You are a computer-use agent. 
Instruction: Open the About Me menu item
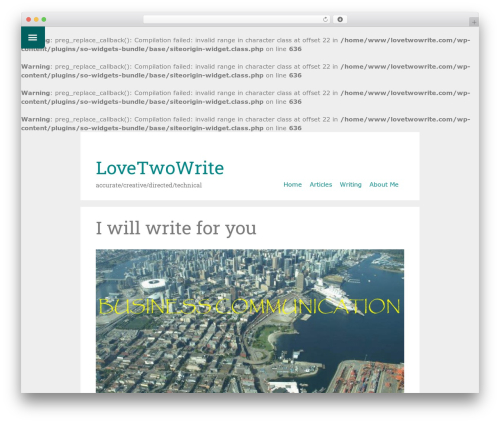384,184
